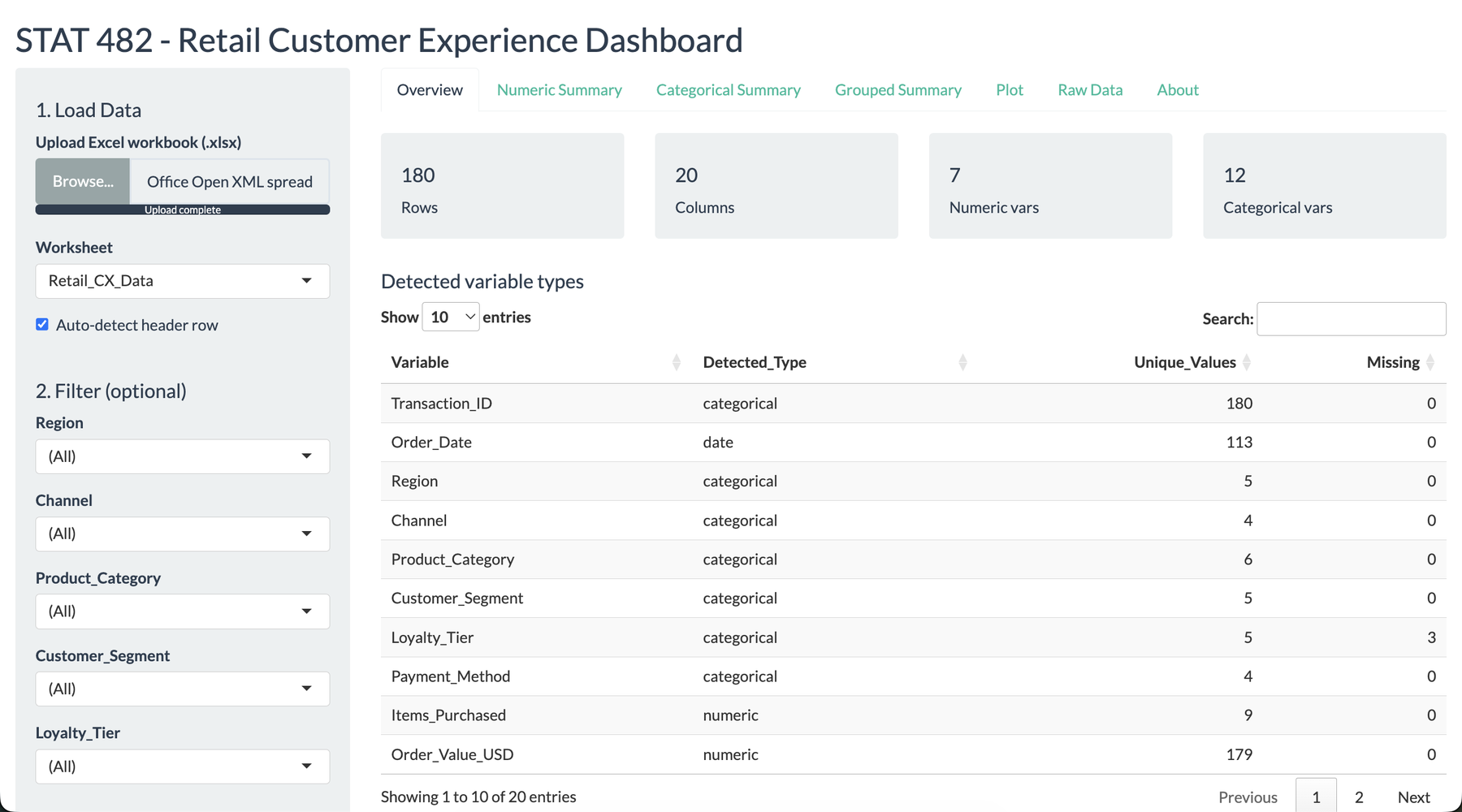This screenshot has width=1462, height=812.
Task: Click the Browse... upload button
Action: [83, 181]
